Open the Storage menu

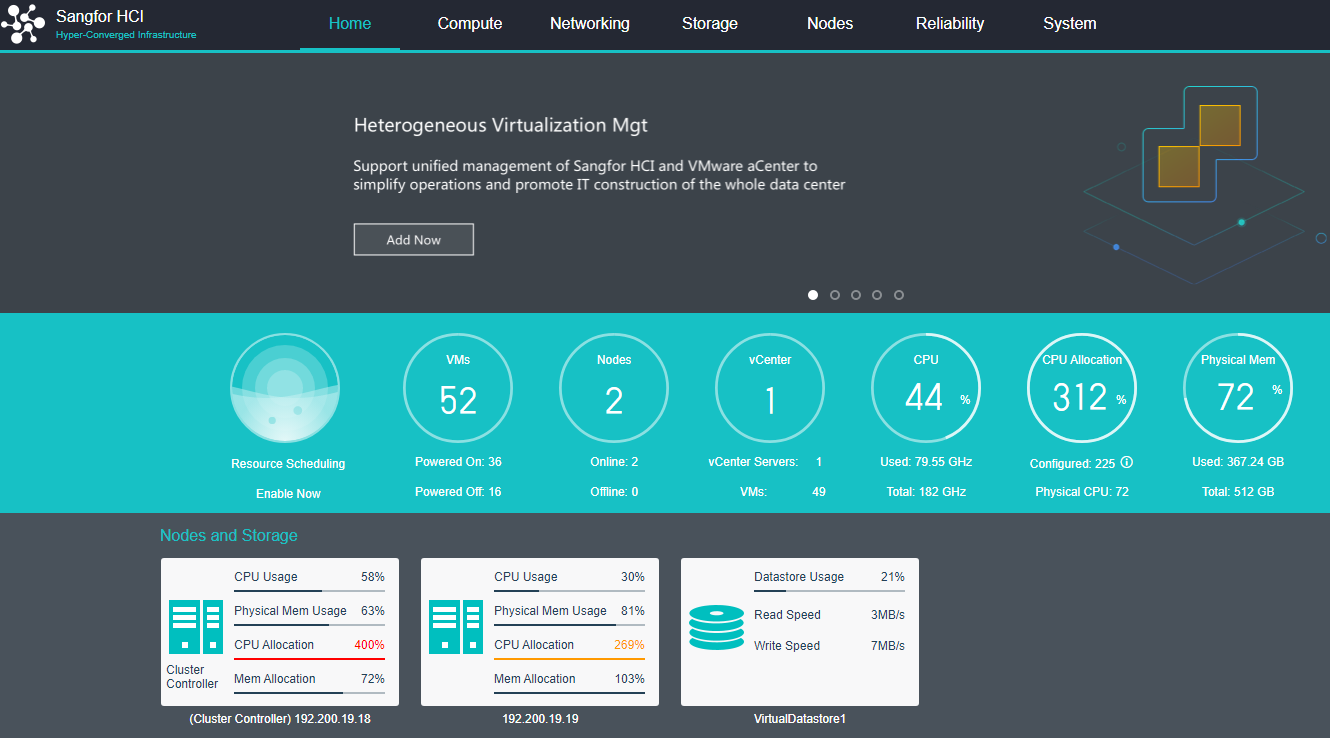click(x=710, y=24)
